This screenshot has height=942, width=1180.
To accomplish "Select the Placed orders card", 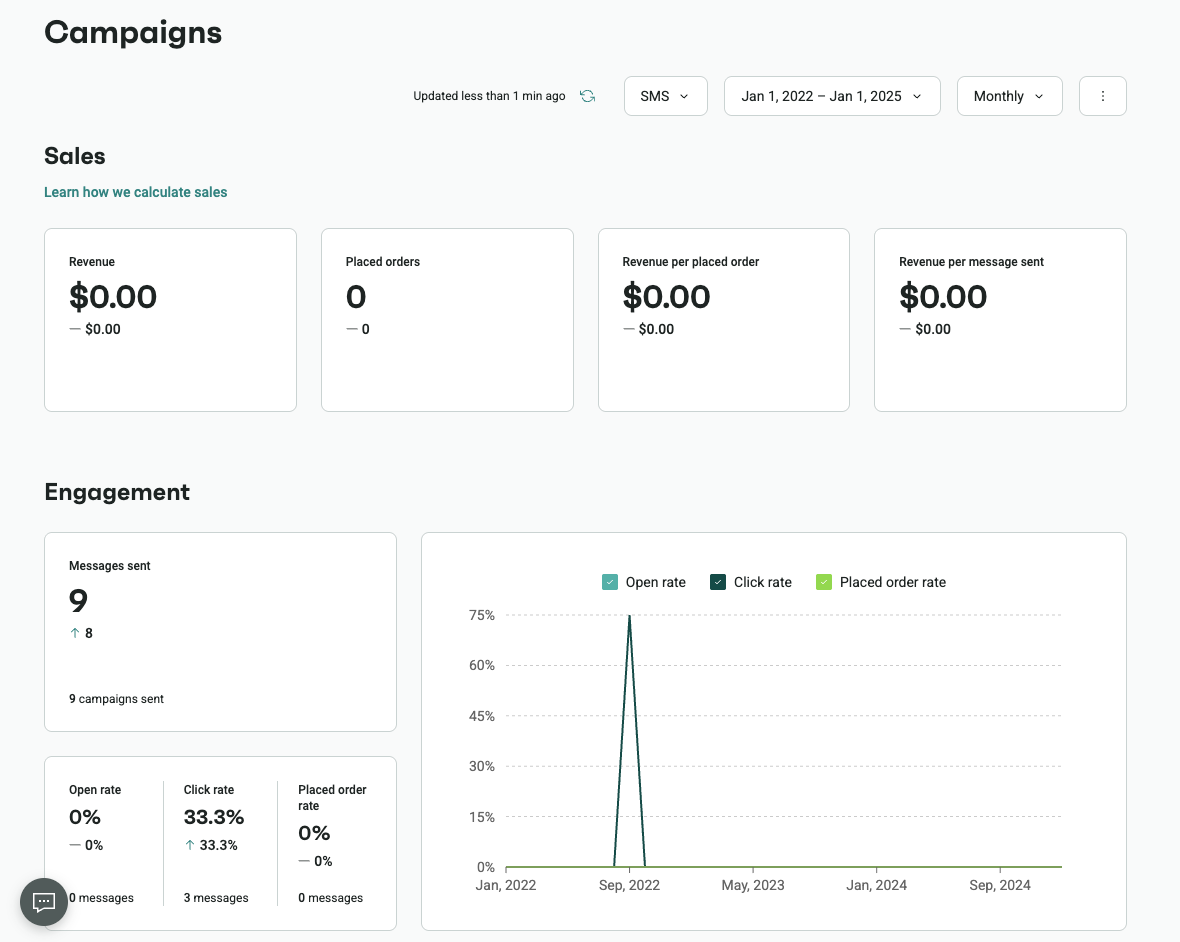I will 447,319.
